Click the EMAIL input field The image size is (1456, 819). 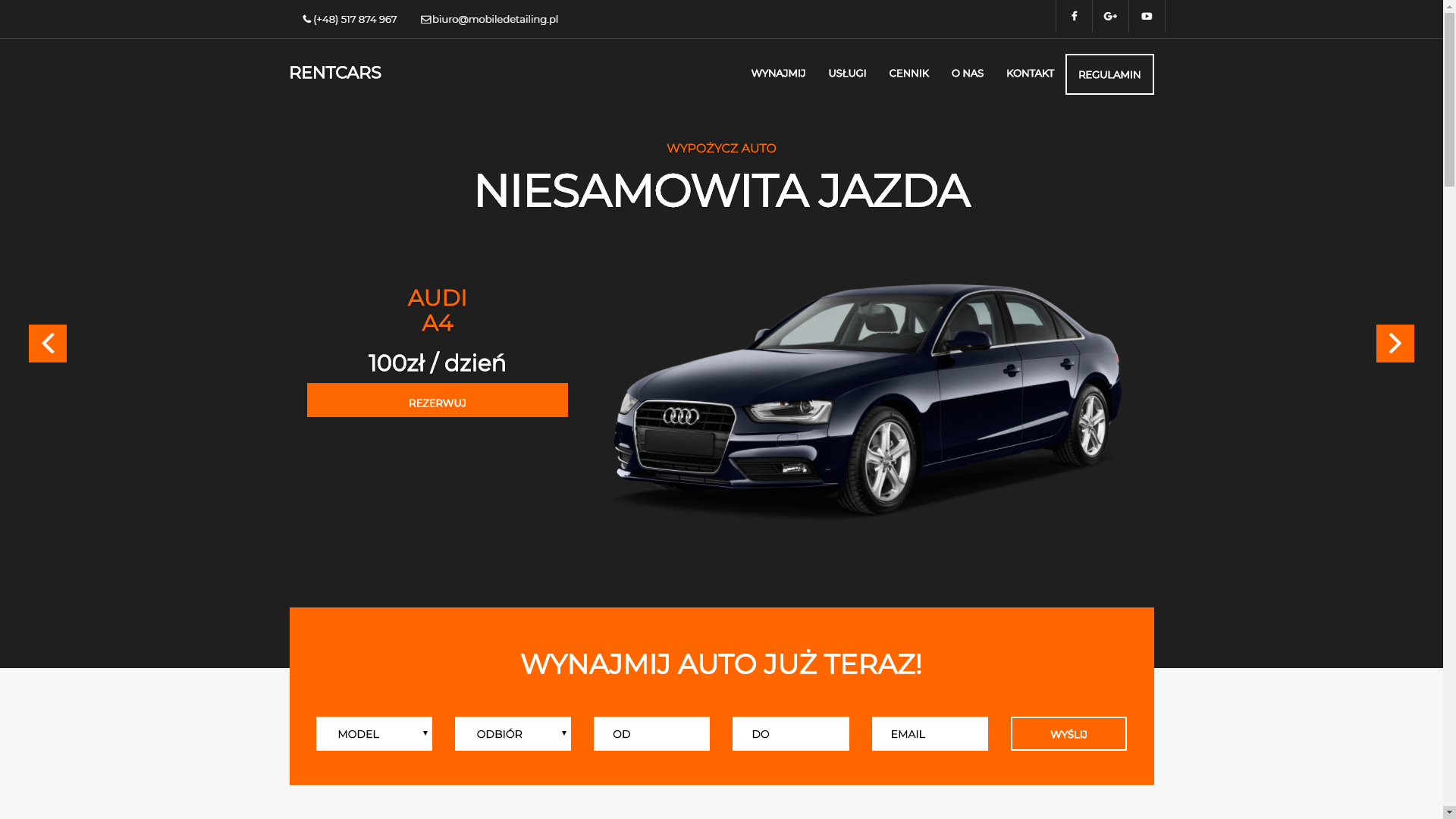pos(930,734)
